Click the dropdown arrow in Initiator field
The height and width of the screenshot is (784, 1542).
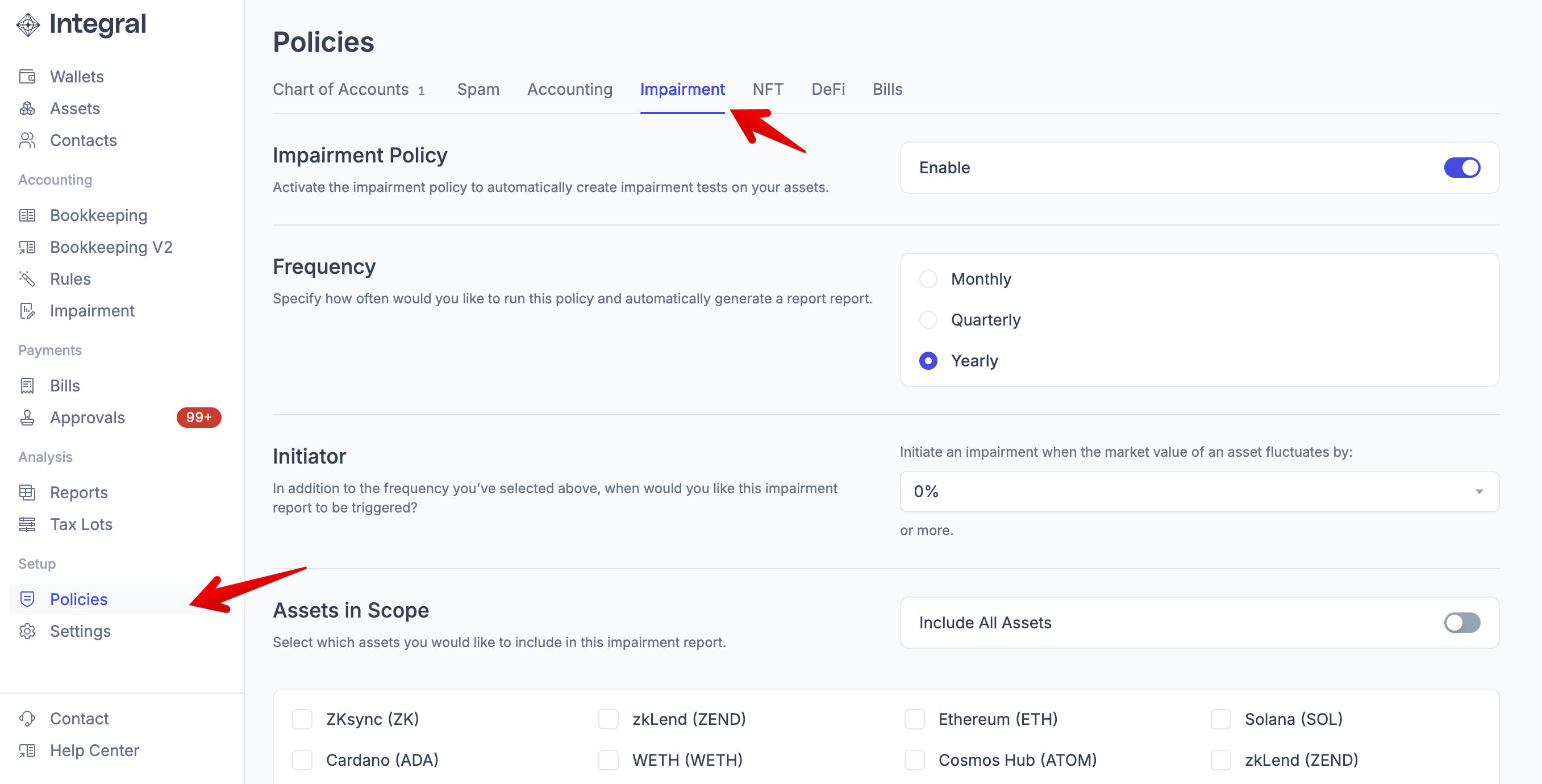coord(1478,491)
